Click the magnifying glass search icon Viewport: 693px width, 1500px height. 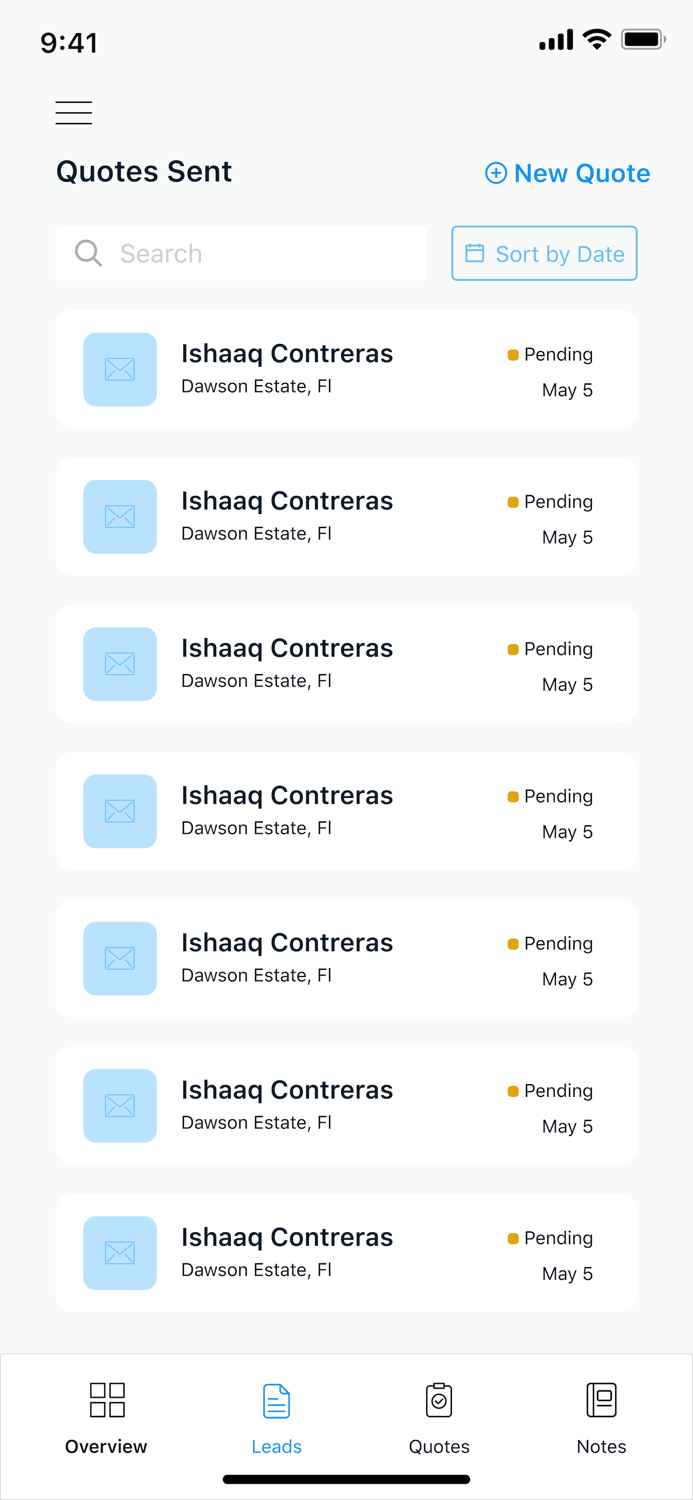(x=88, y=253)
